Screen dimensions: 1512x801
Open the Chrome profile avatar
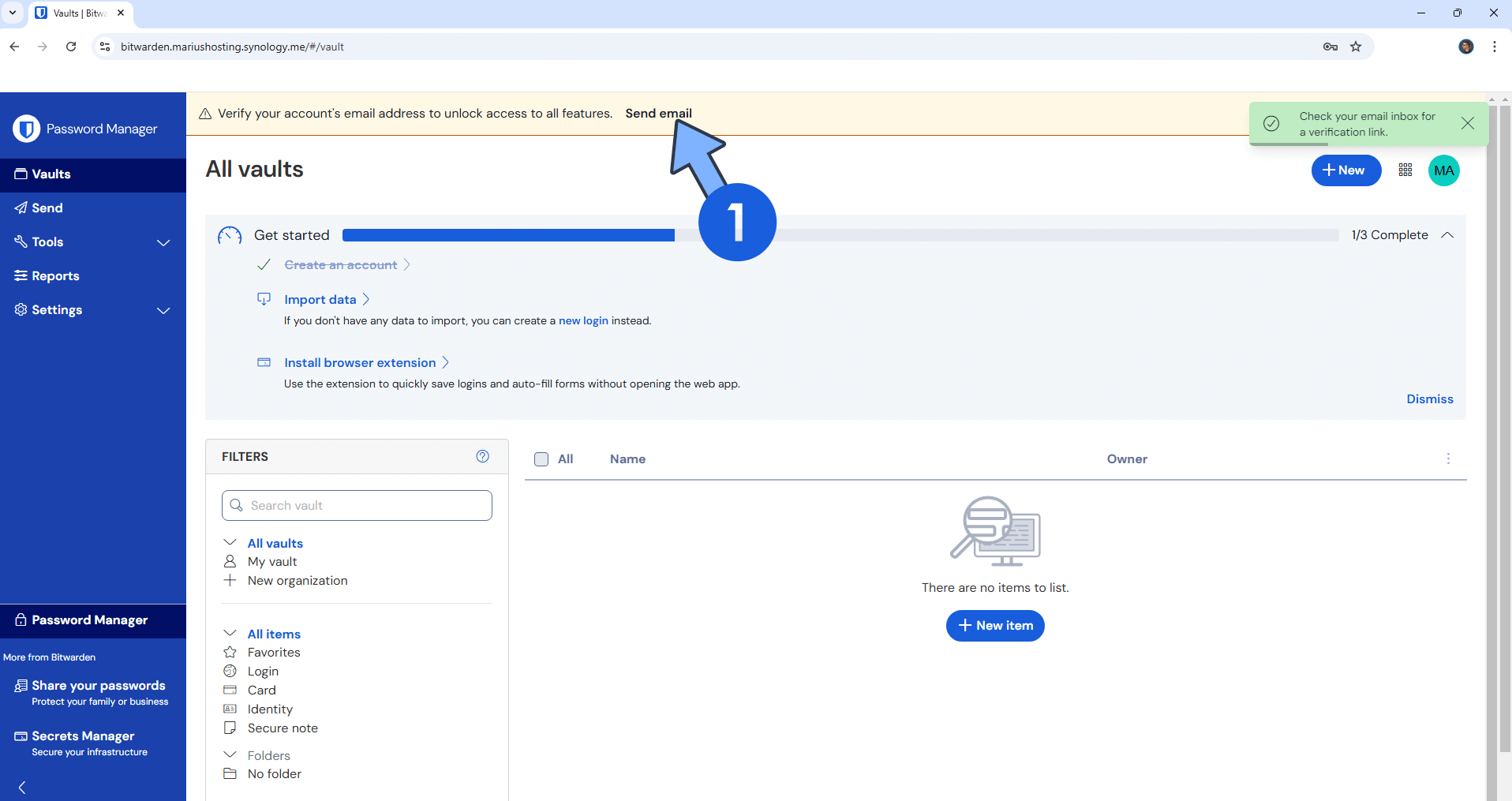tap(1466, 47)
